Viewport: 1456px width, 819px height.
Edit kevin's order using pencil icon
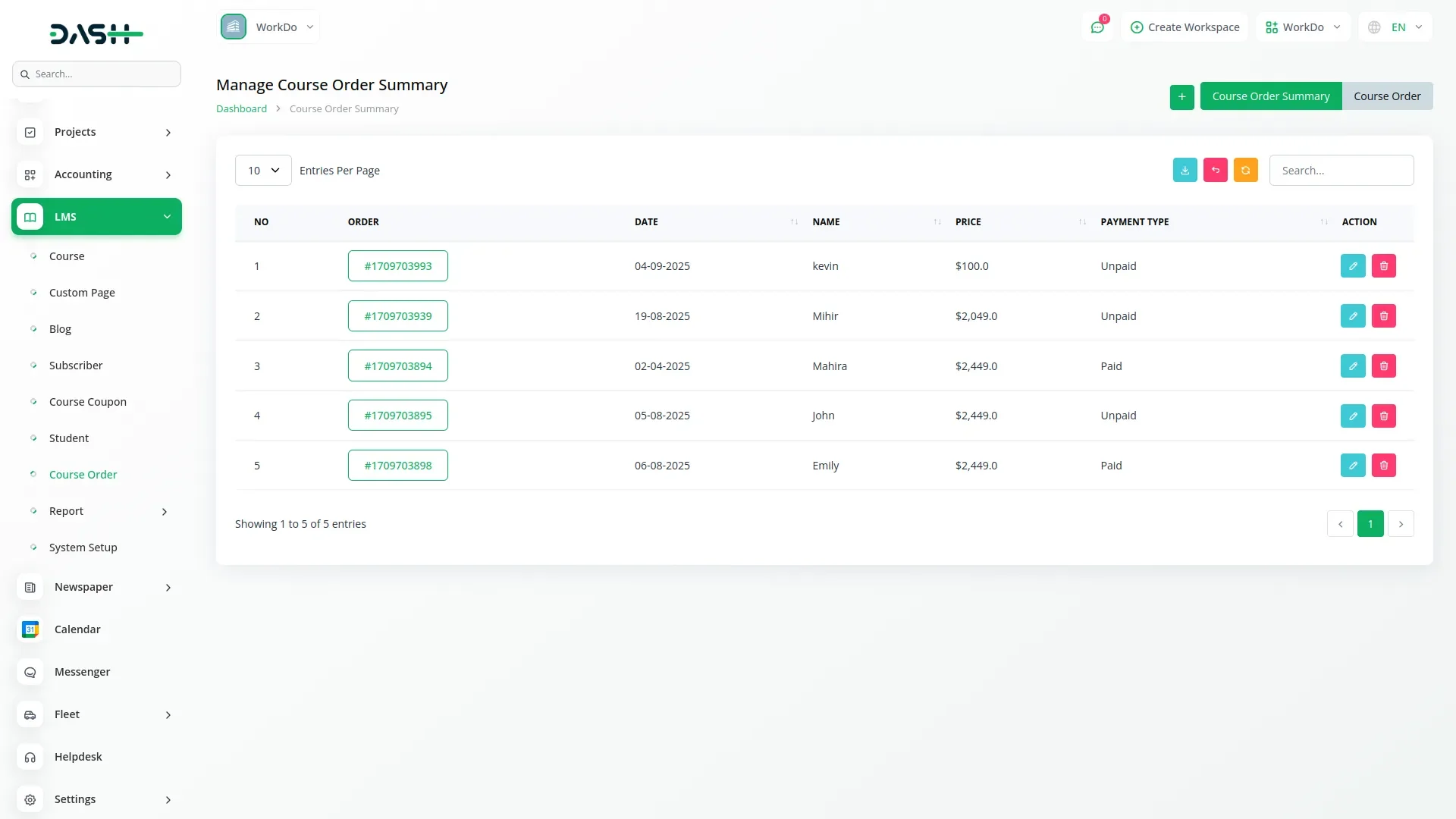pyautogui.click(x=1353, y=266)
